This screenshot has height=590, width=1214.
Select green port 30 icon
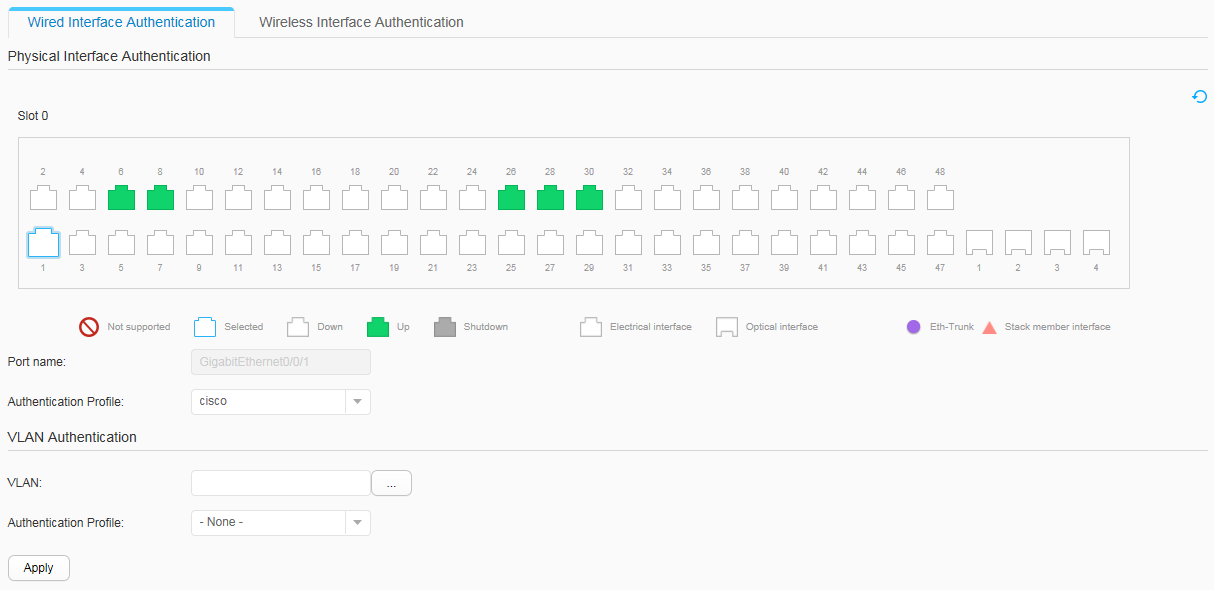(589, 197)
